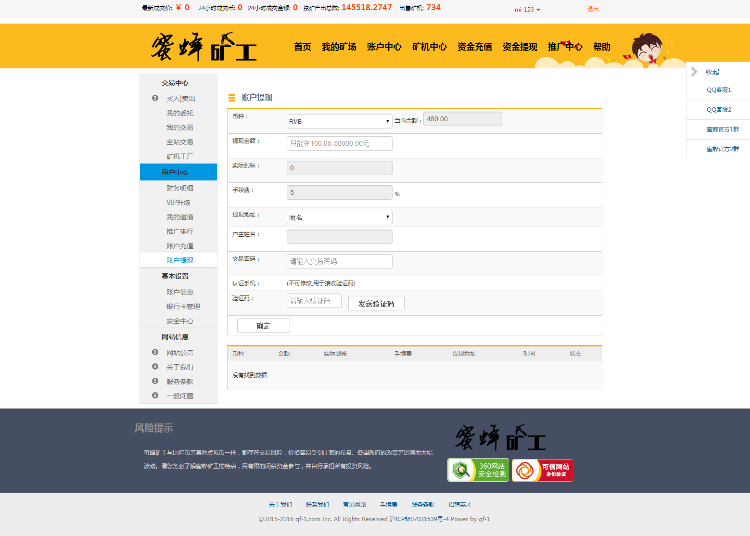Image resolution: width=750 pixels, height=536 pixels.
Task: Click the 确定 submit button
Action: [264, 326]
